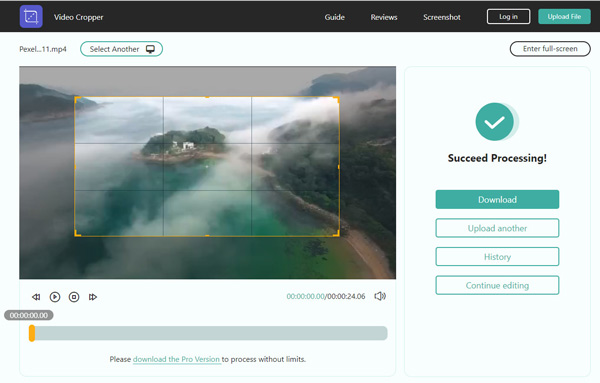This screenshot has width=600, height=383.
Task: Click the Upload another button
Action: click(497, 228)
